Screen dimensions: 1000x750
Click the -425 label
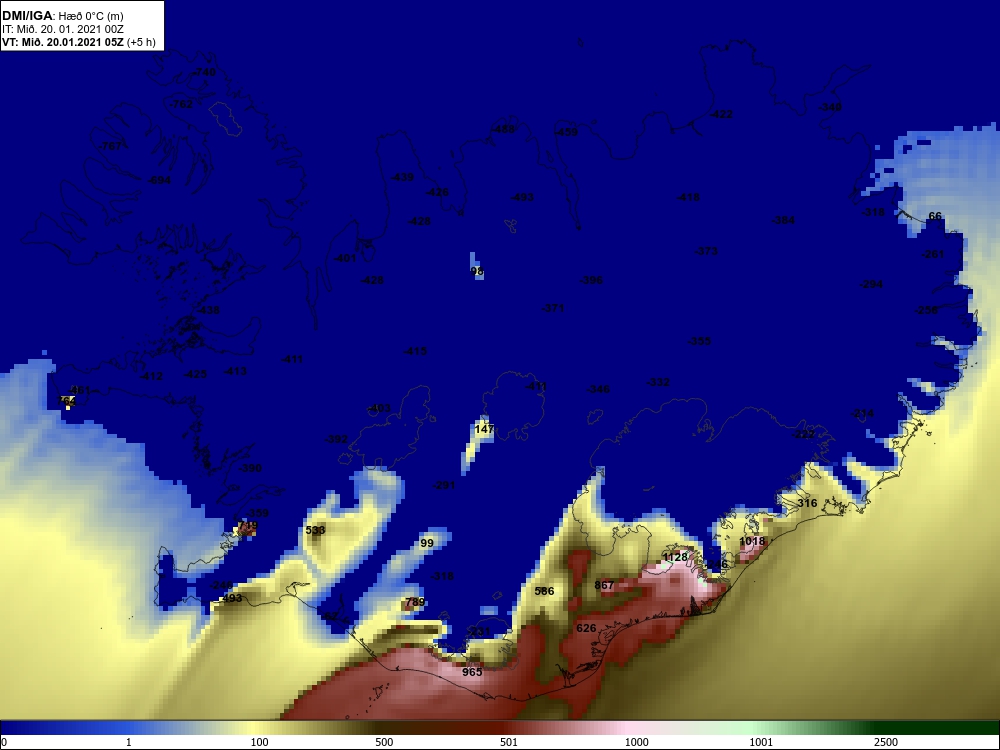195,374
